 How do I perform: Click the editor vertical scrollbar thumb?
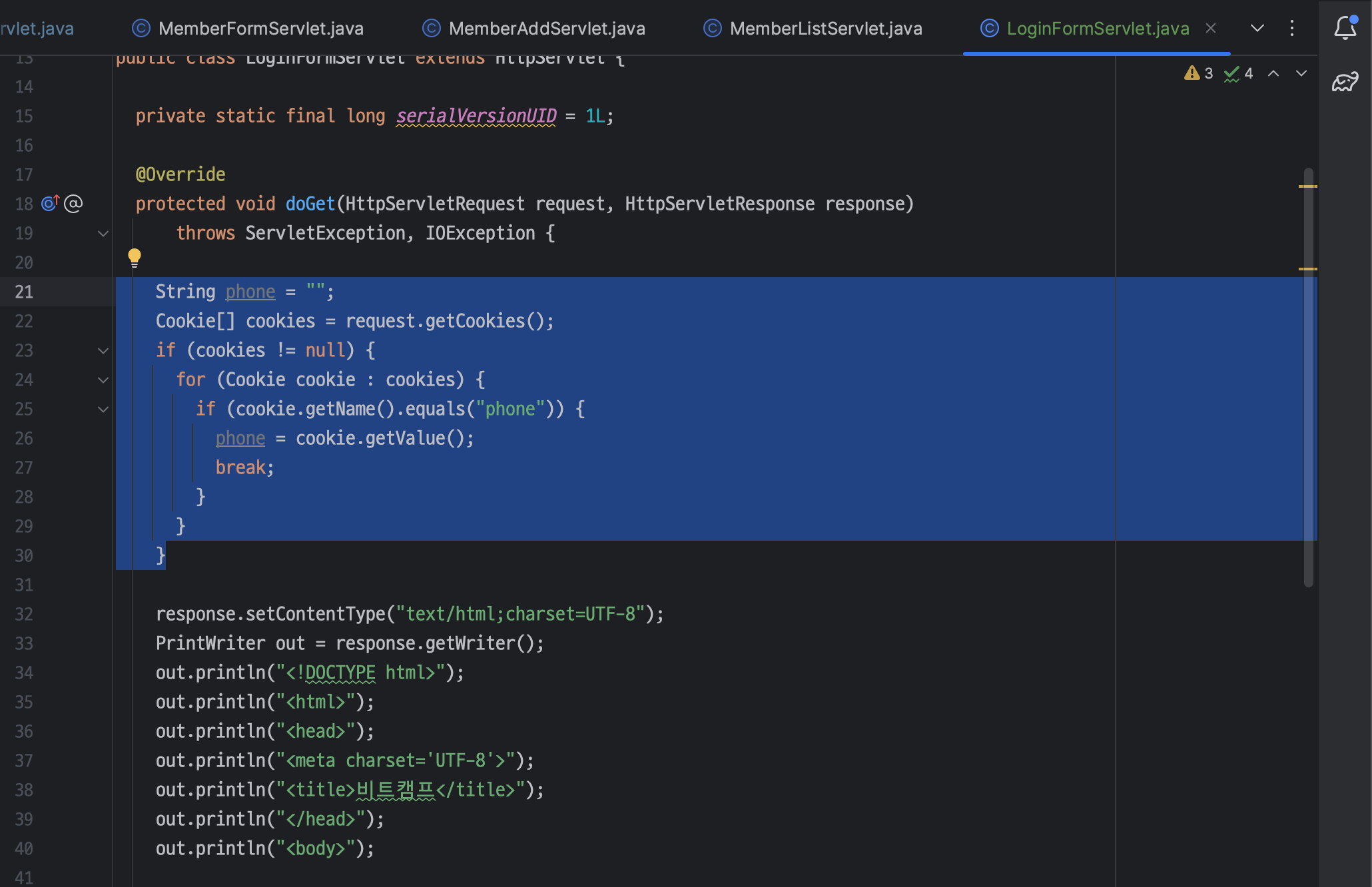1308,373
